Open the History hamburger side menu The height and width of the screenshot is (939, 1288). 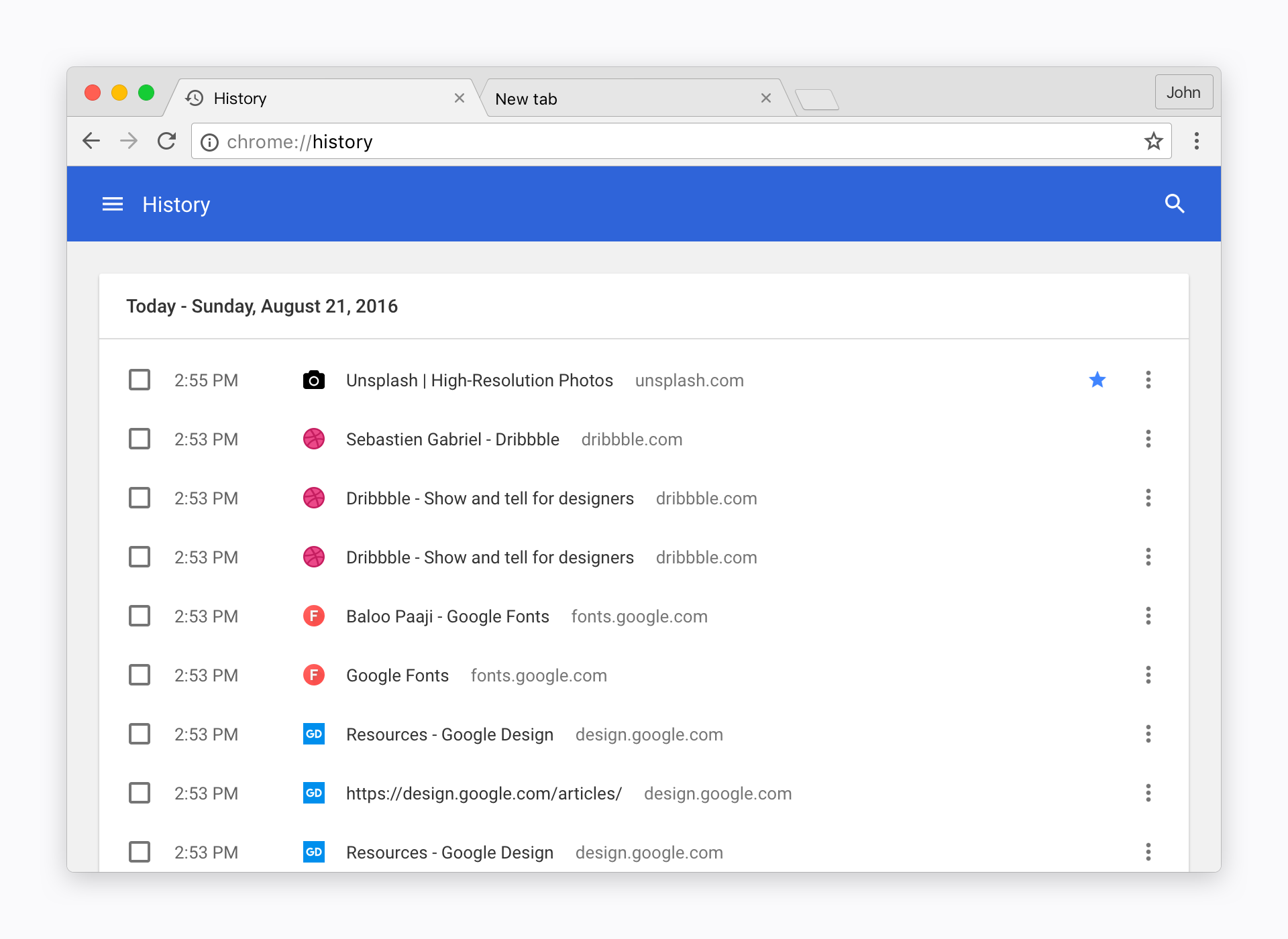point(113,204)
